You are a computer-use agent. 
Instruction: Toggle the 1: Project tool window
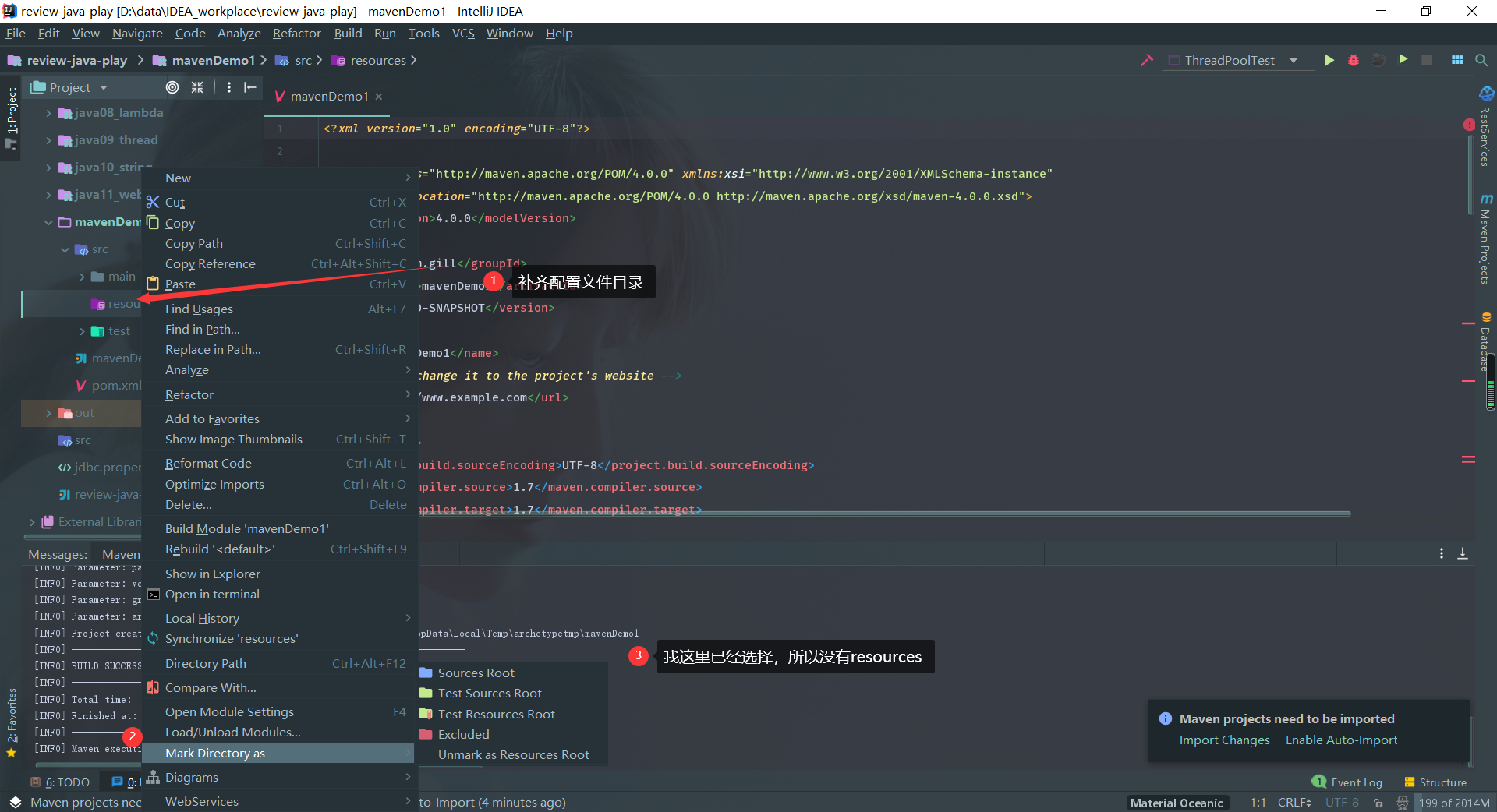point(11,118)
